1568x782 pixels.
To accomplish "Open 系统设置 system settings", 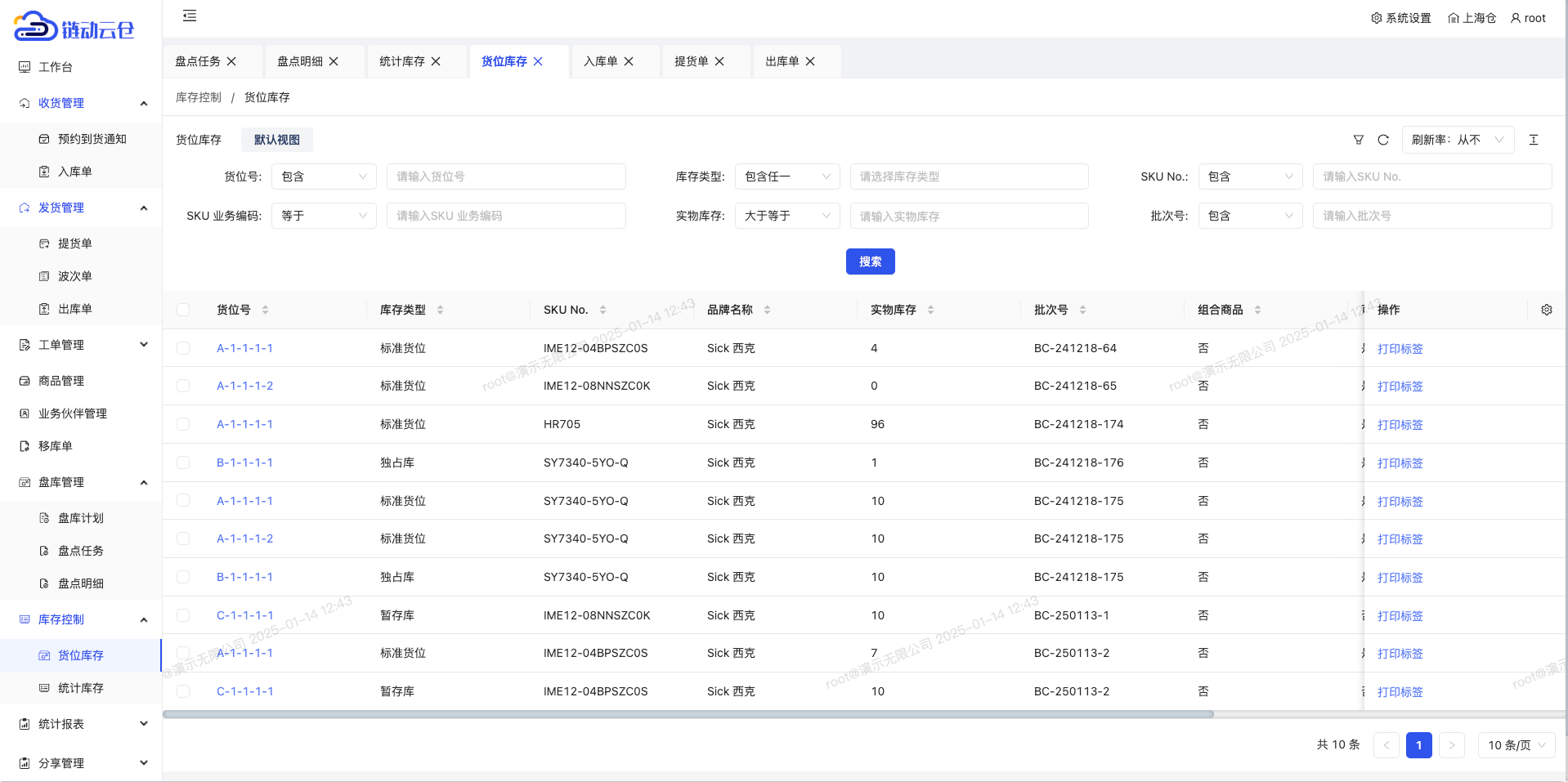I will [x=1401, y=18].
